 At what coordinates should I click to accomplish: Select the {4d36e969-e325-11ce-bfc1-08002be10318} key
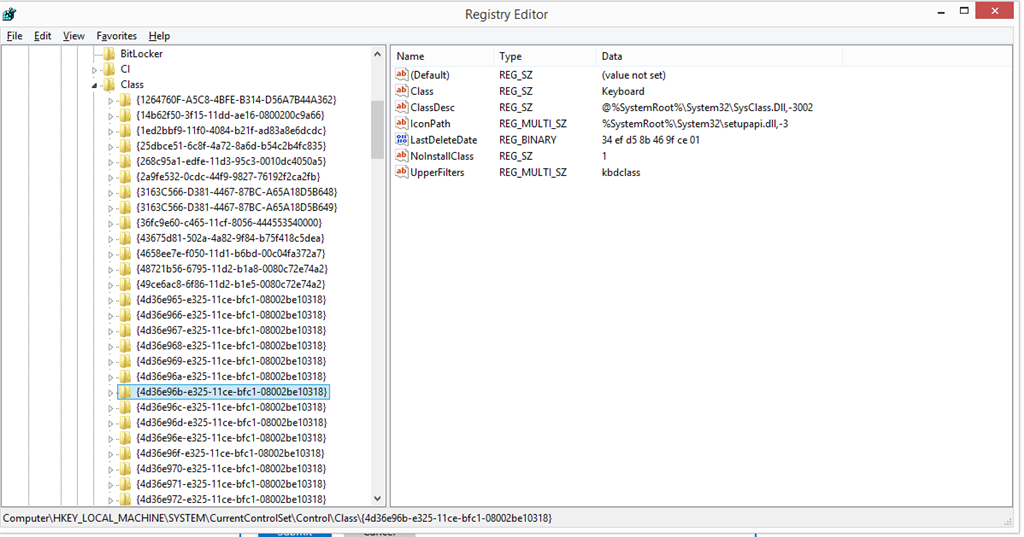click(x=231, y=361)
